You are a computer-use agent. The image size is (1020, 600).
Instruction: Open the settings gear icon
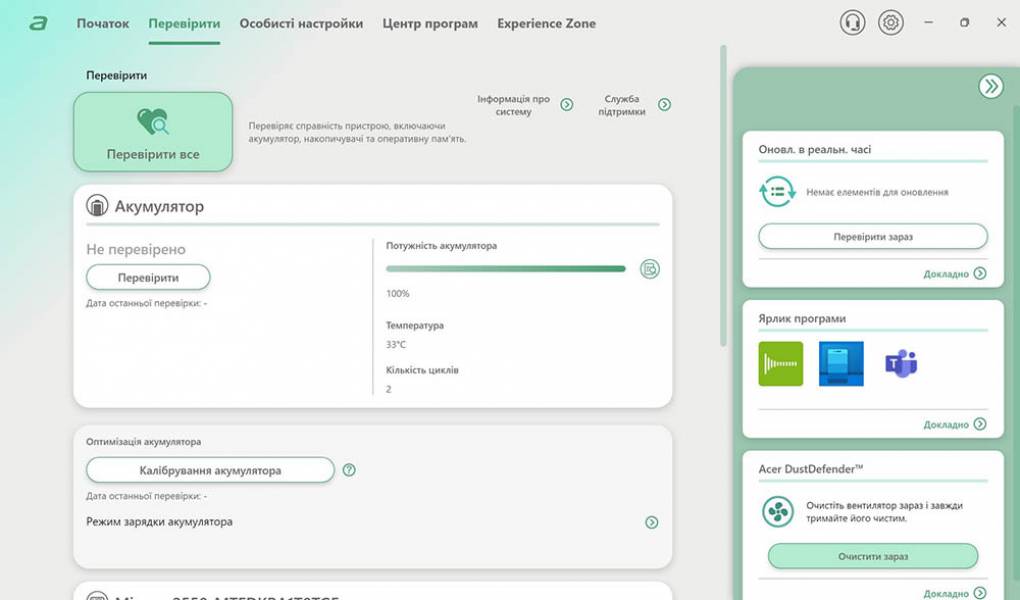pos(890,22)
